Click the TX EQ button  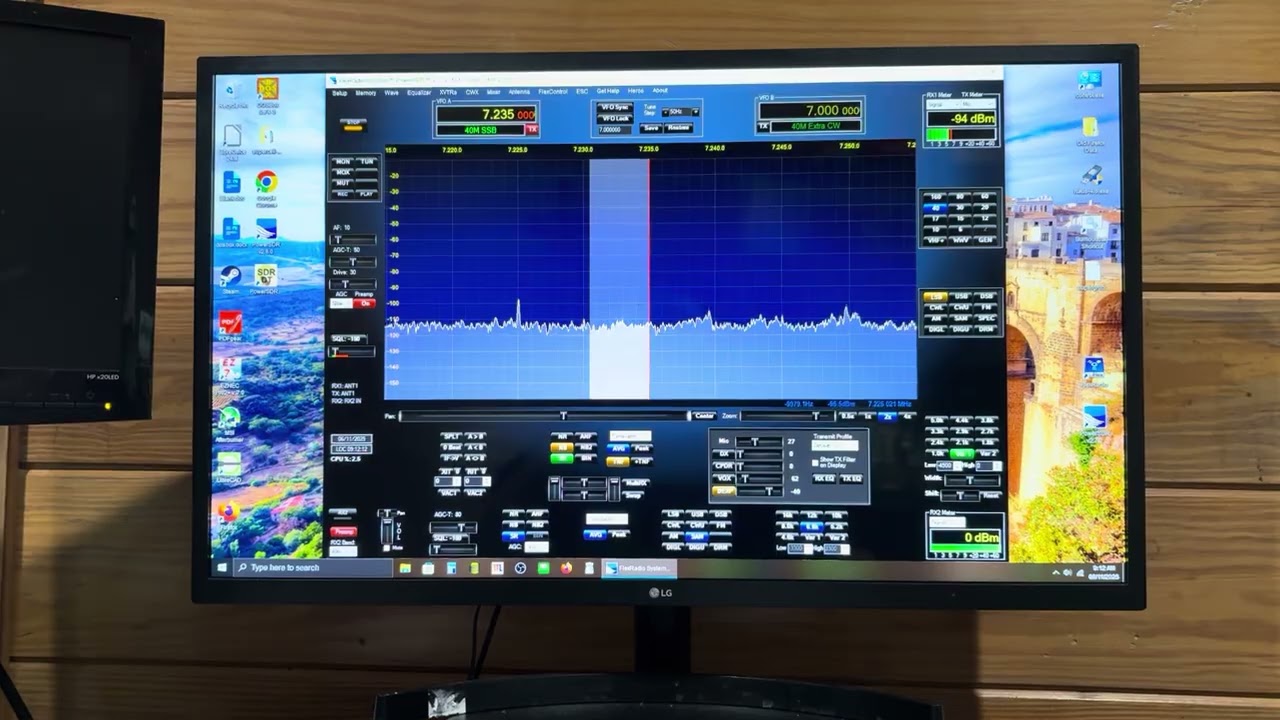coord(851,479)
